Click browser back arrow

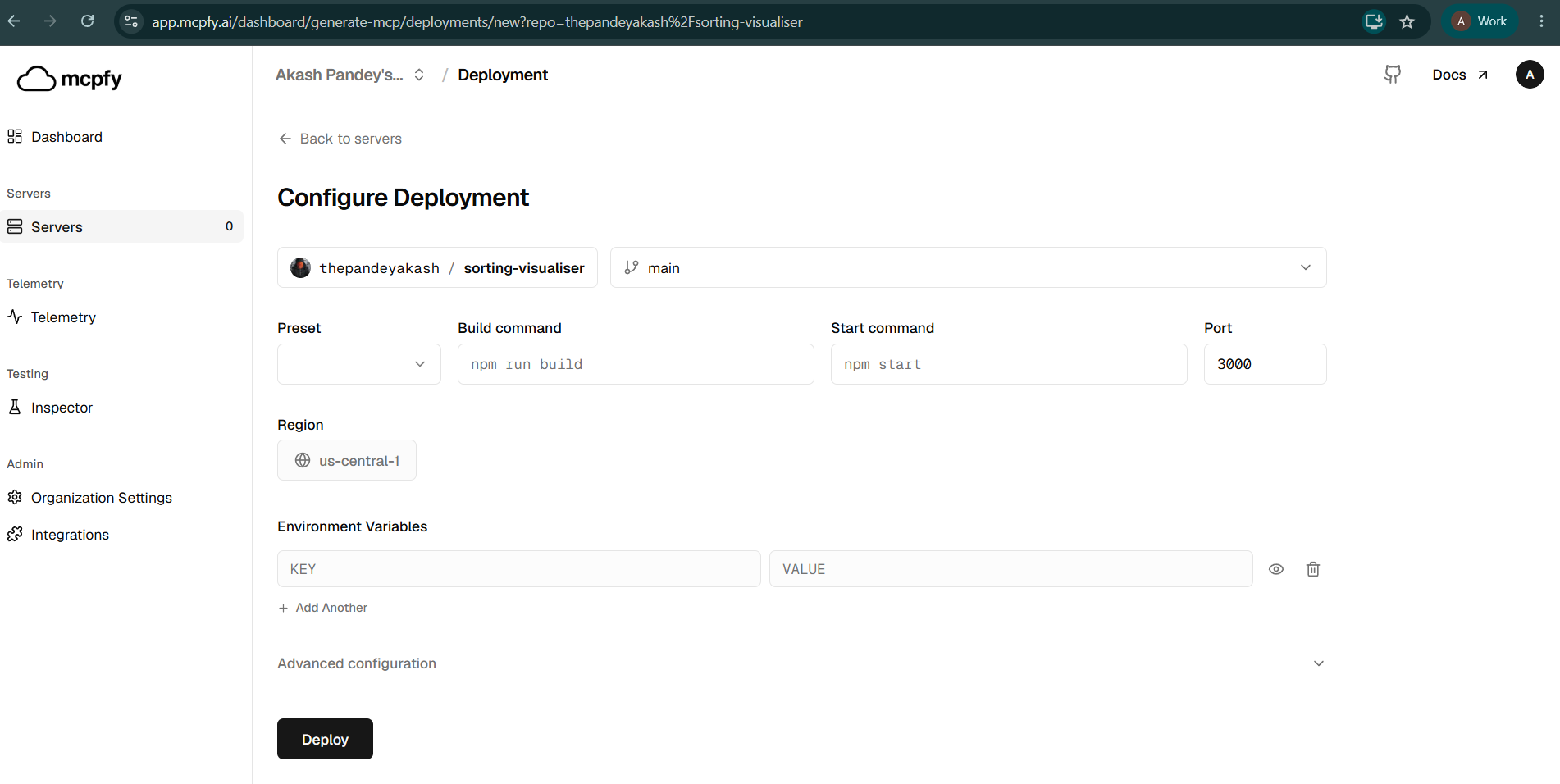tap(14, 21)
